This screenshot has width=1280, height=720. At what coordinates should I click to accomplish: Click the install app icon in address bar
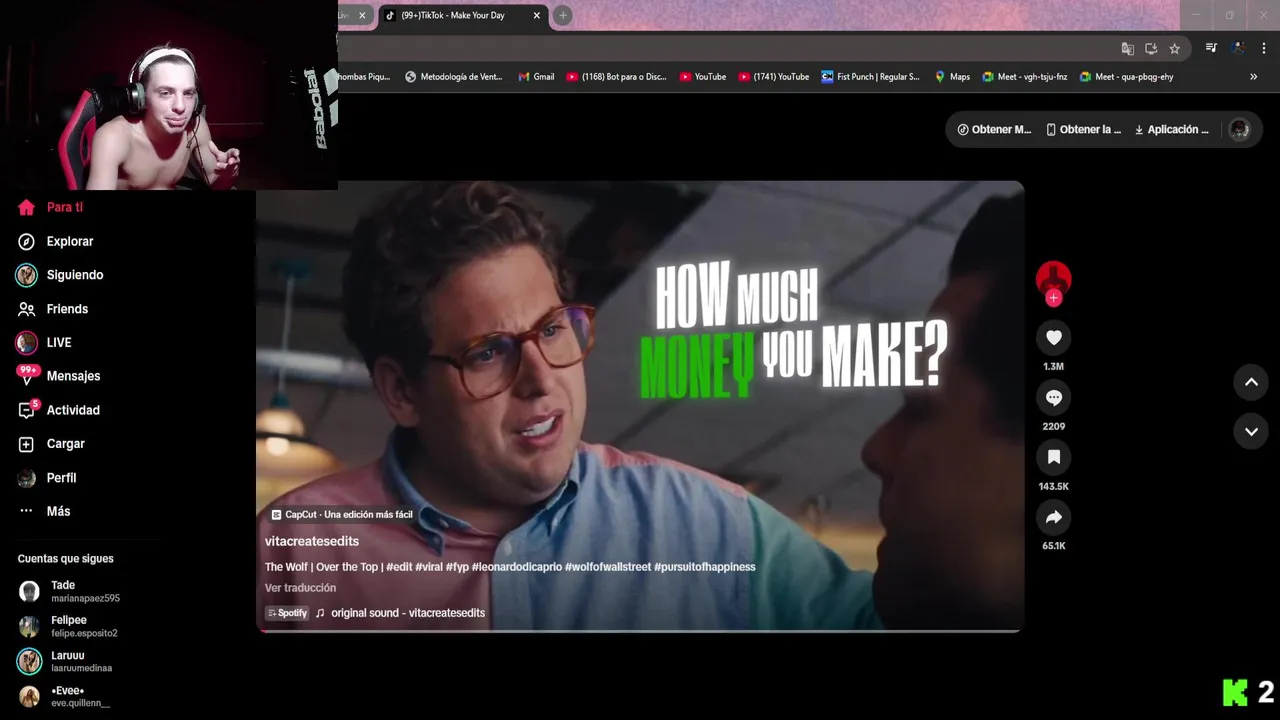coord(1151,48)
